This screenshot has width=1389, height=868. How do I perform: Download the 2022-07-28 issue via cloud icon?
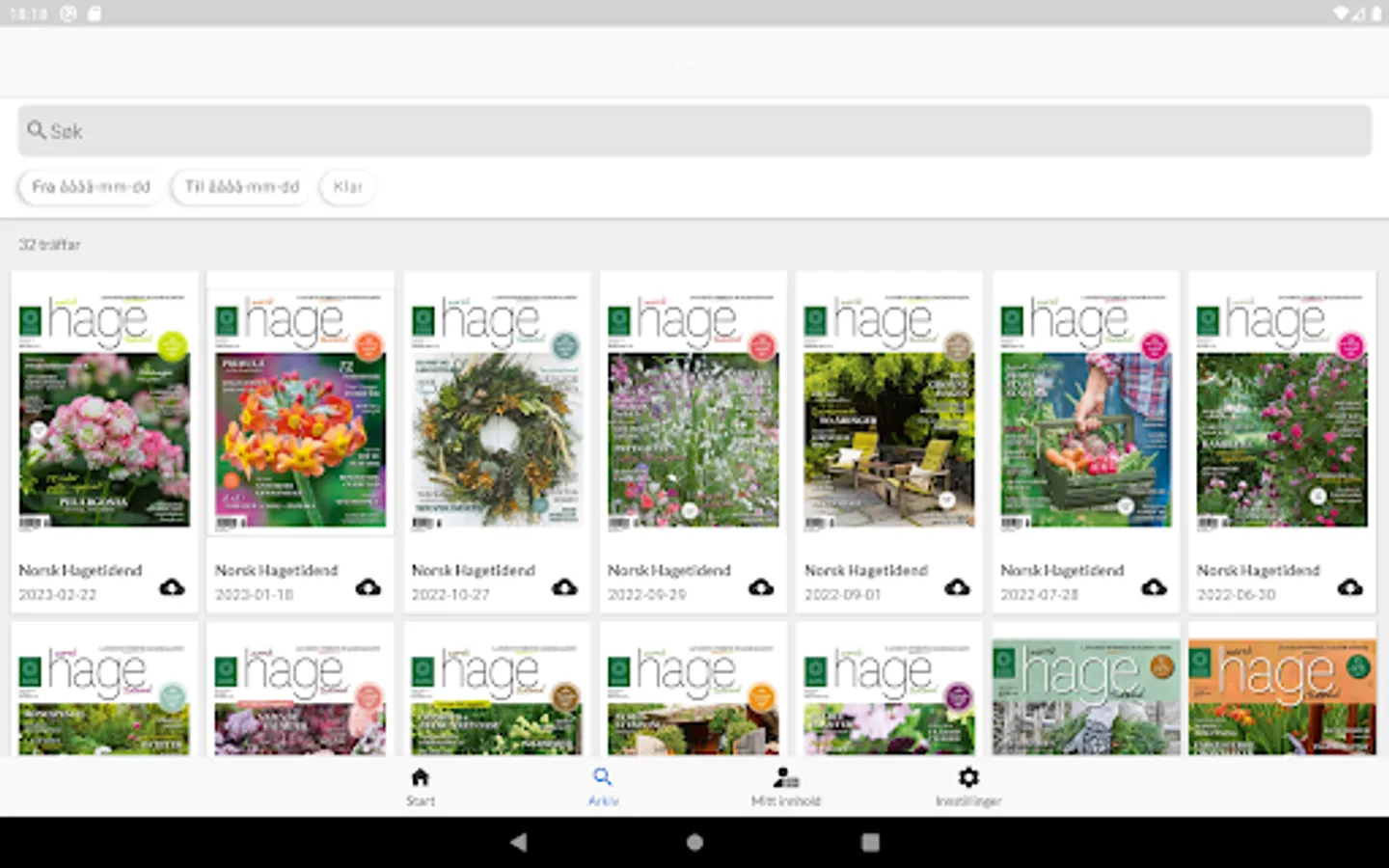click(1154, 586)
